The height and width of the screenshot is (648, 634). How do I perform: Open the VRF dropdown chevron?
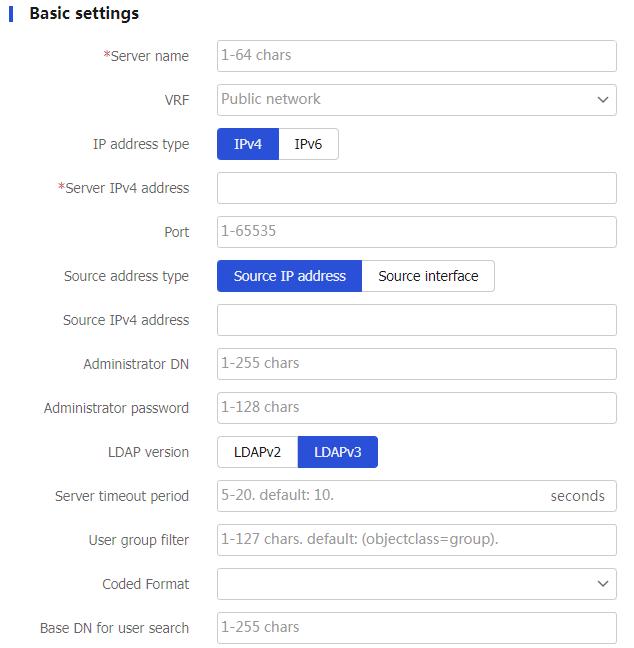pyautogui.click(x=603, y=100)
